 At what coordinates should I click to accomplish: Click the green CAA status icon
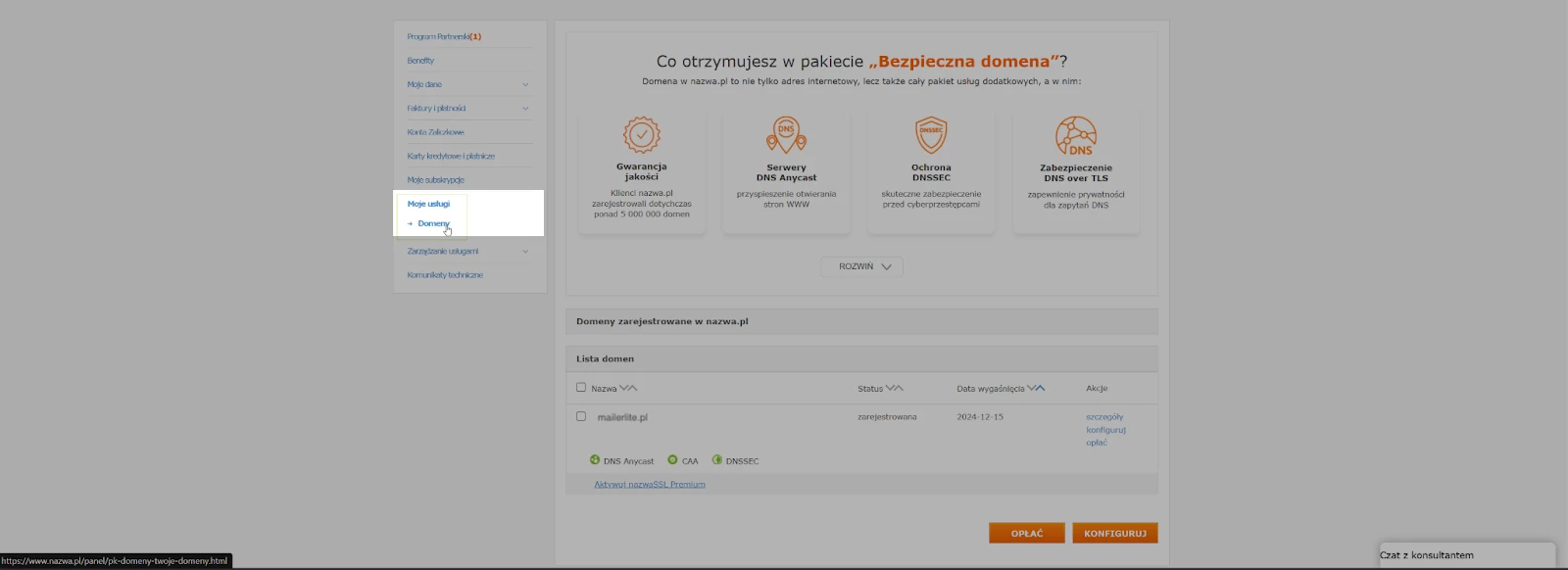(672, 460)
